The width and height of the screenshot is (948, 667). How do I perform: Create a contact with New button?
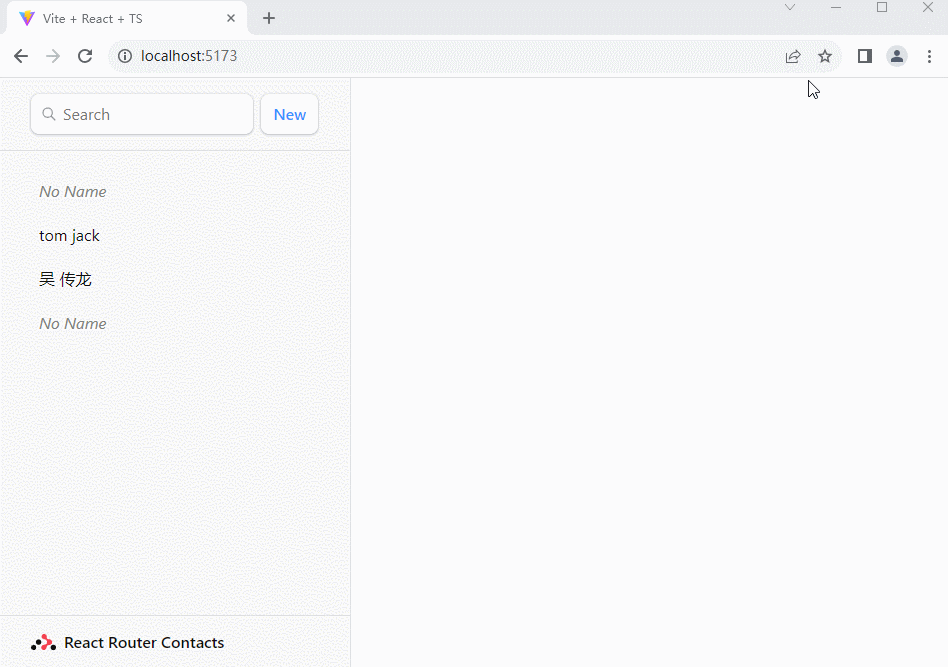289,114
